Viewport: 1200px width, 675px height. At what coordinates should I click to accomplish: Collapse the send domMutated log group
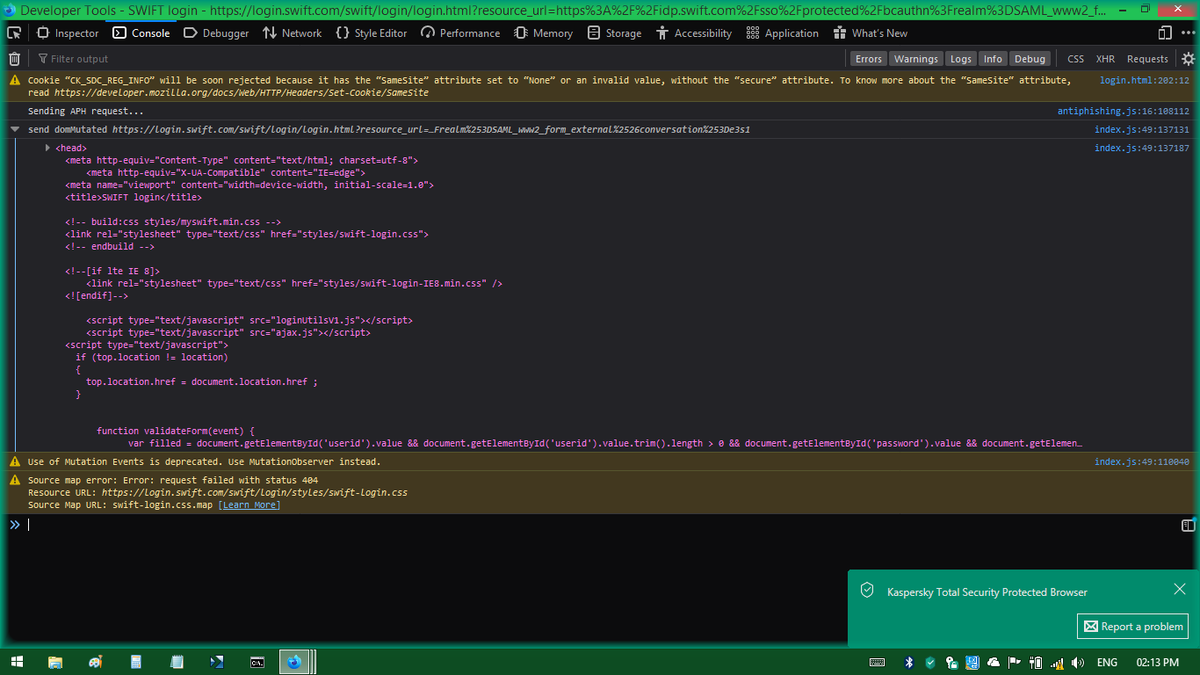click(14, 130)
